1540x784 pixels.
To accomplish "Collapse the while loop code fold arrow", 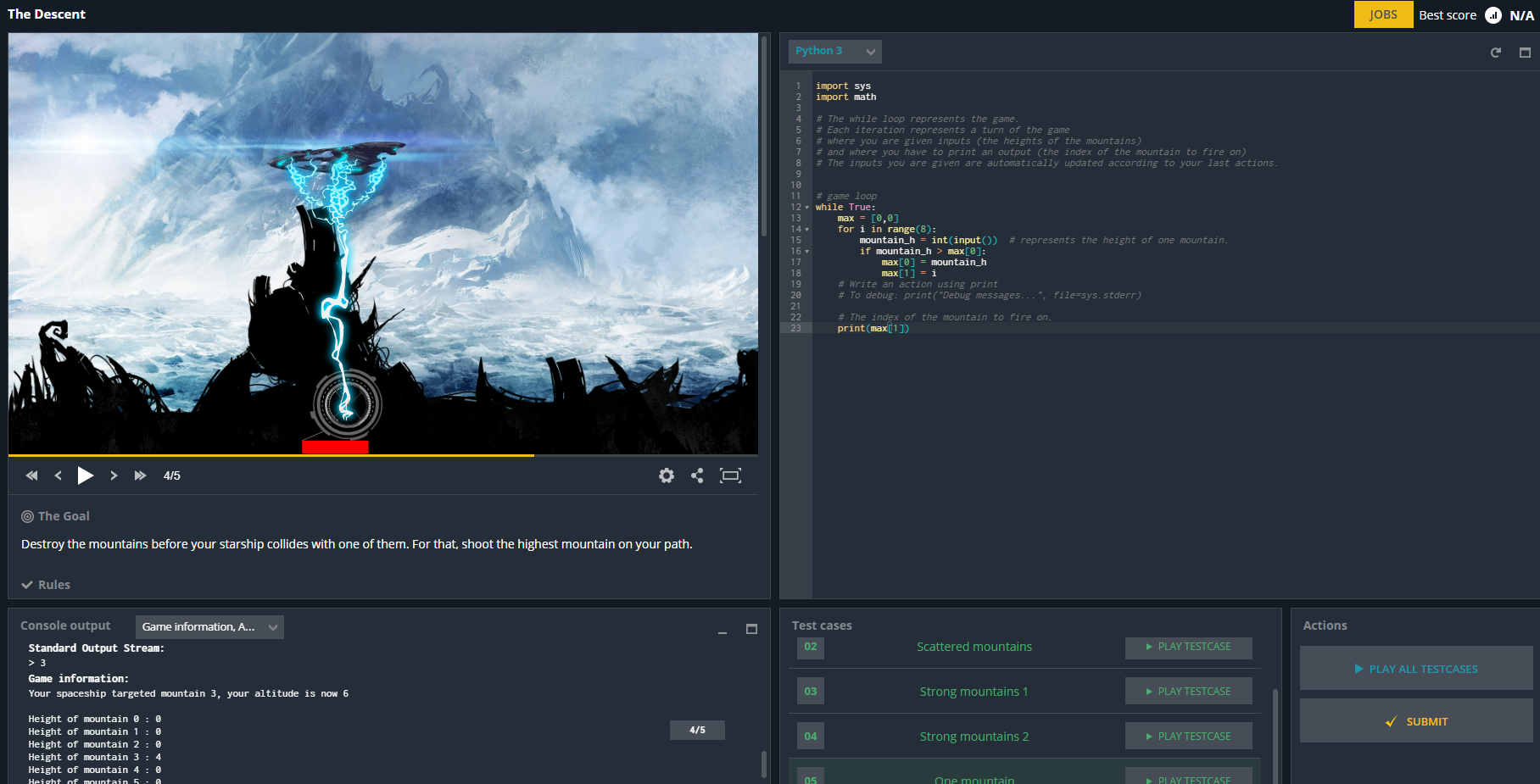I will click(806, 208).
